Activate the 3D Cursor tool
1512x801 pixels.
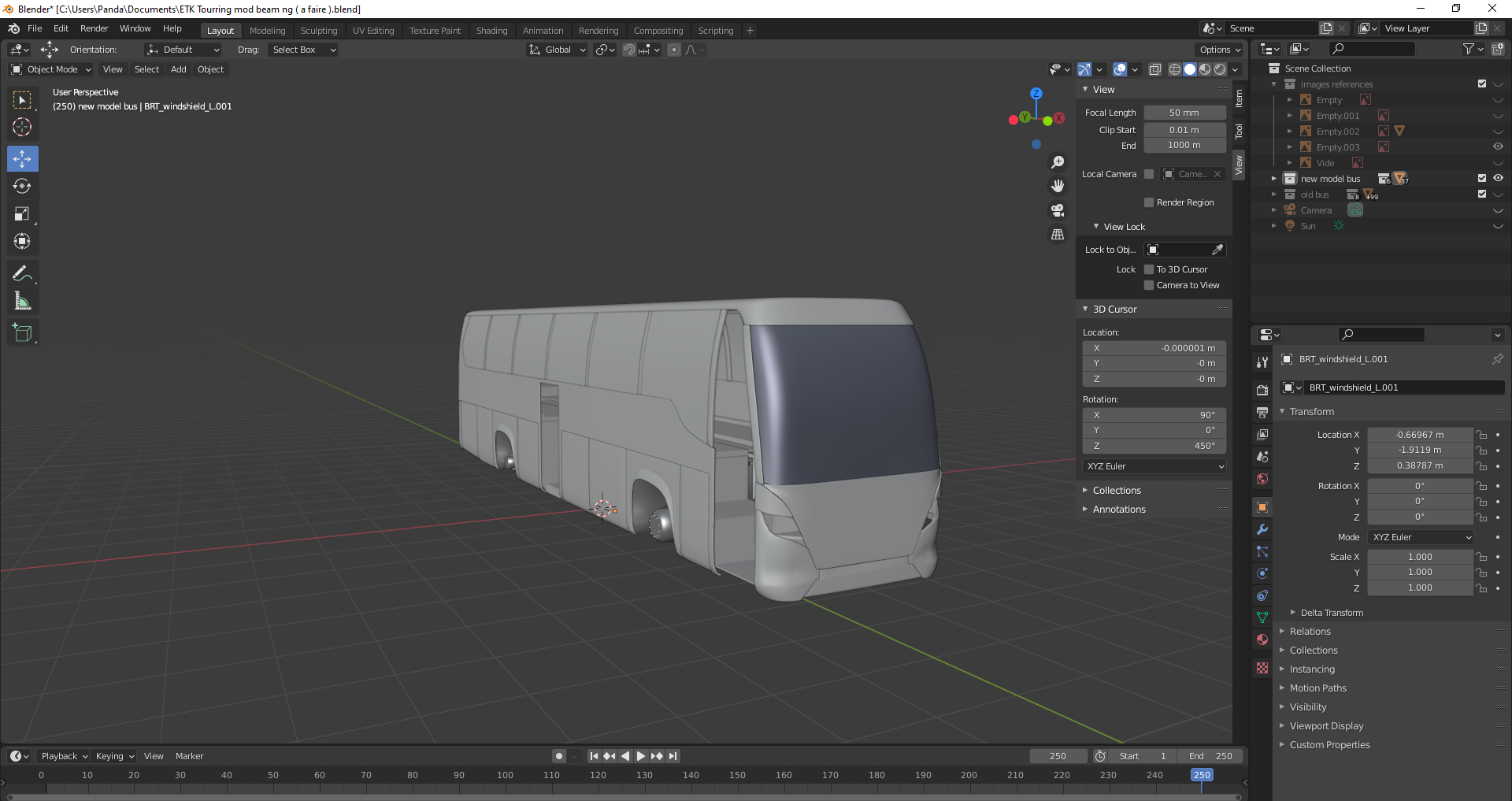(22, 127)
